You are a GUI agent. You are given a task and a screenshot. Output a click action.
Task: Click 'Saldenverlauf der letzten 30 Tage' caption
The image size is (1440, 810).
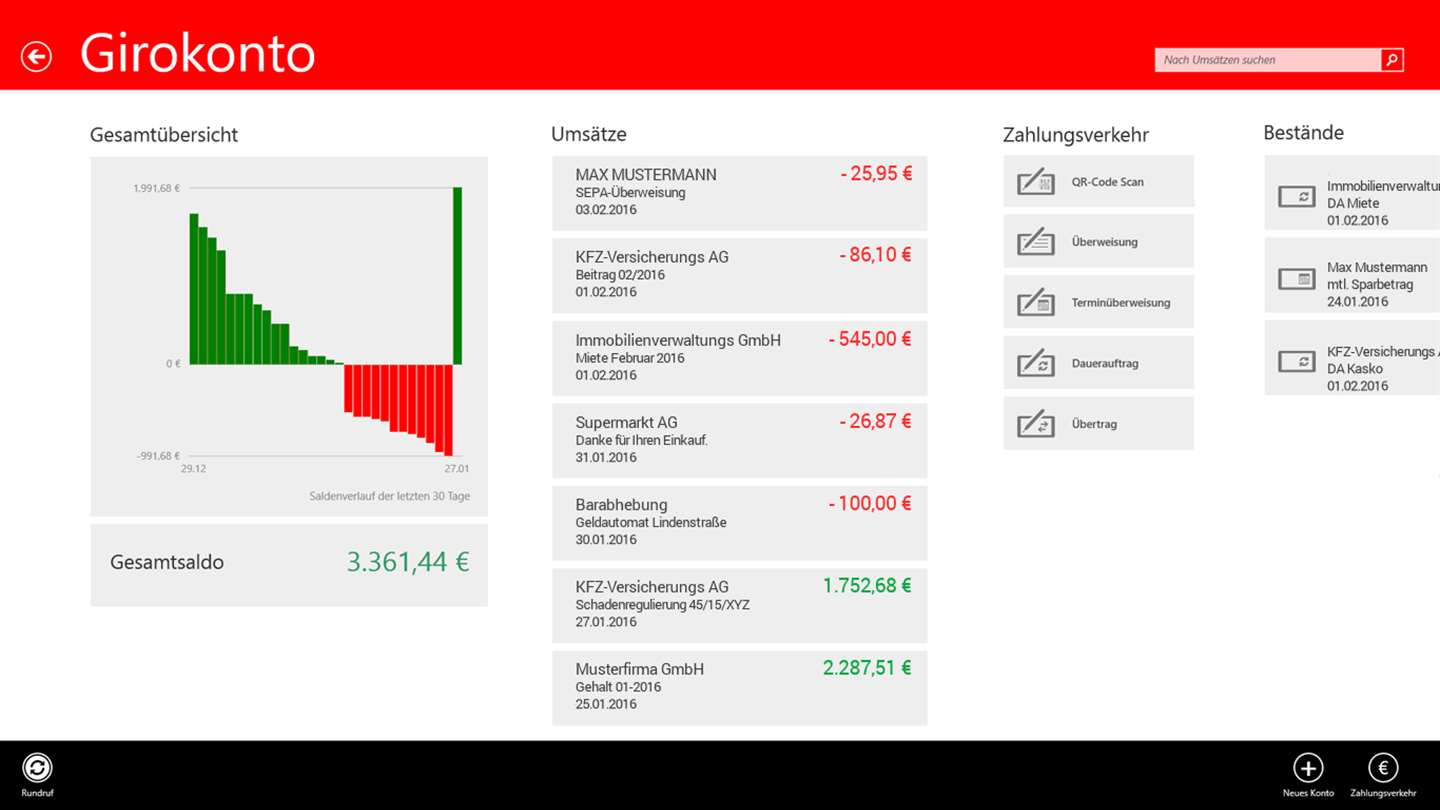[x=389, y=496]
